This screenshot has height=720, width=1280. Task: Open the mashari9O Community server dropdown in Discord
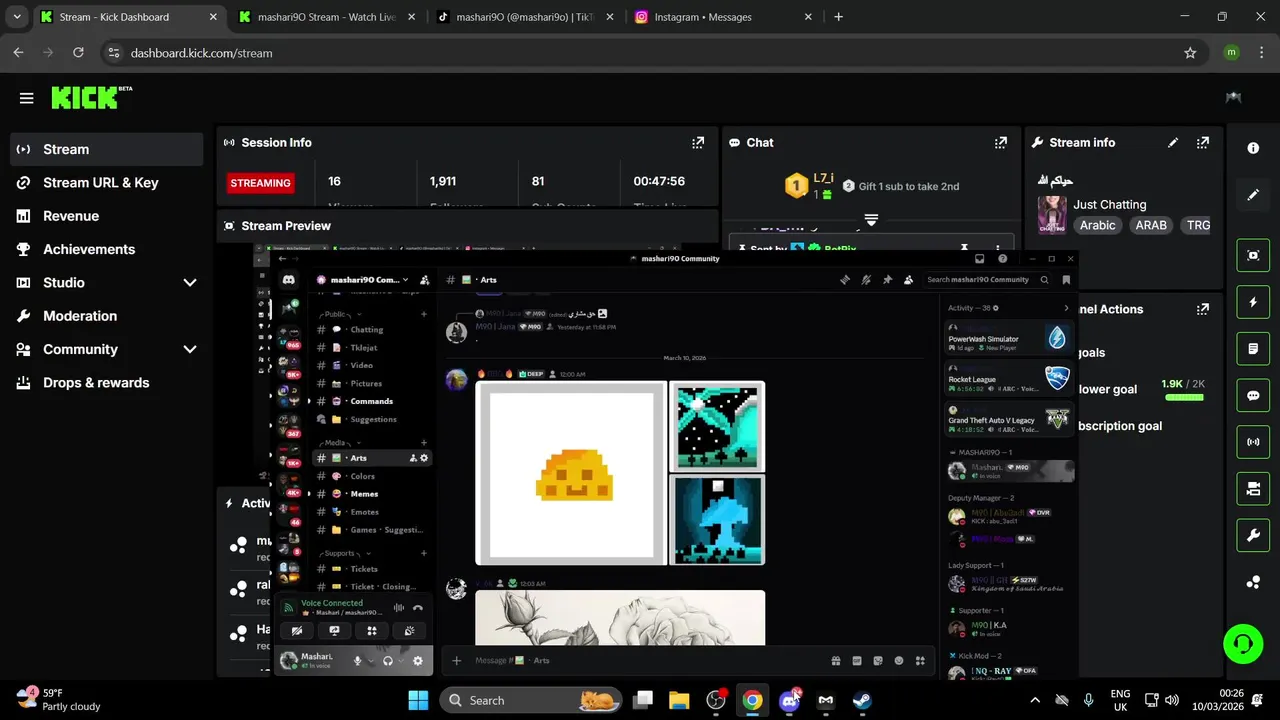[361, 280]
